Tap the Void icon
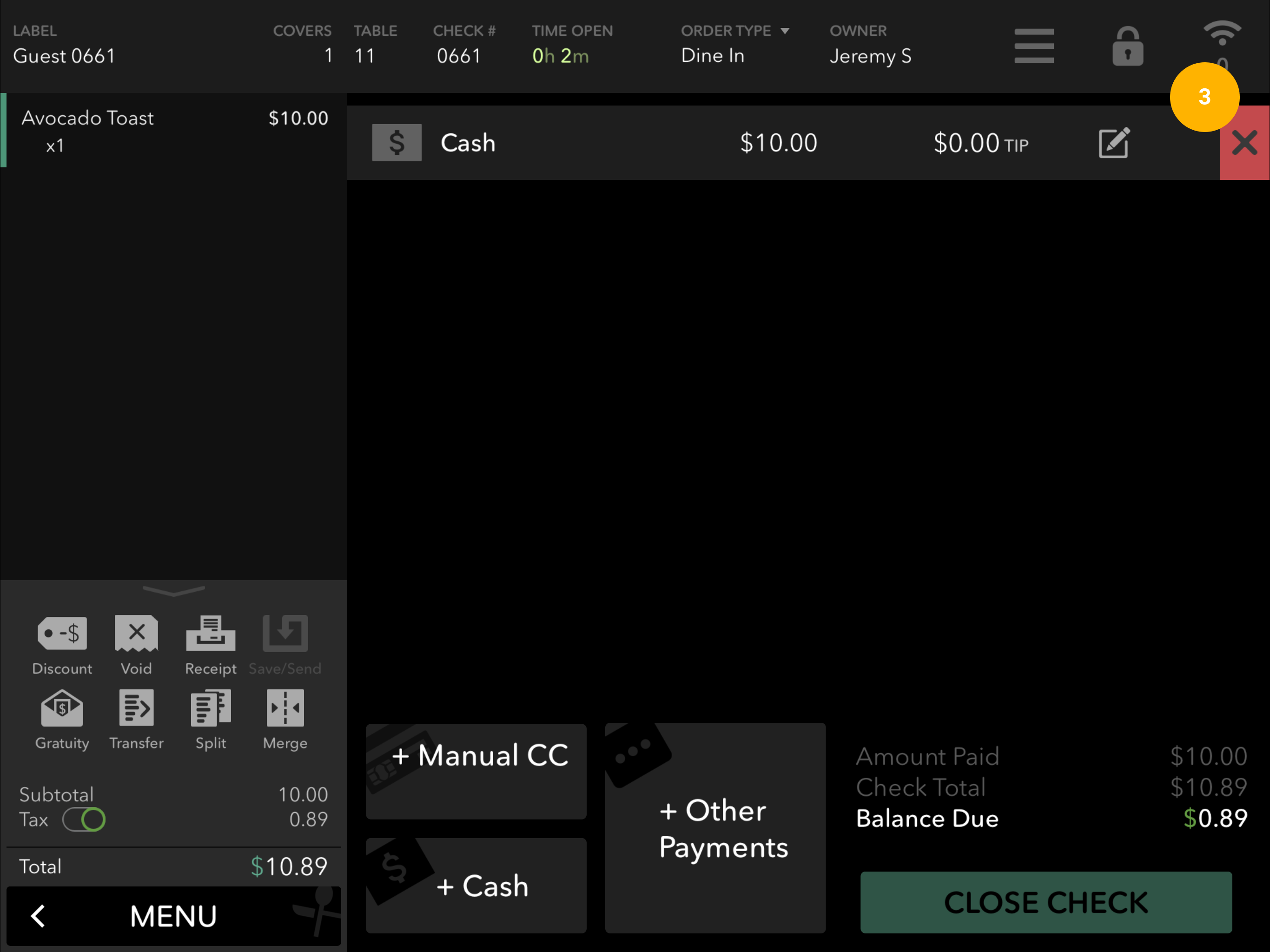This screenshot has height=952, width=1270. 136,633
